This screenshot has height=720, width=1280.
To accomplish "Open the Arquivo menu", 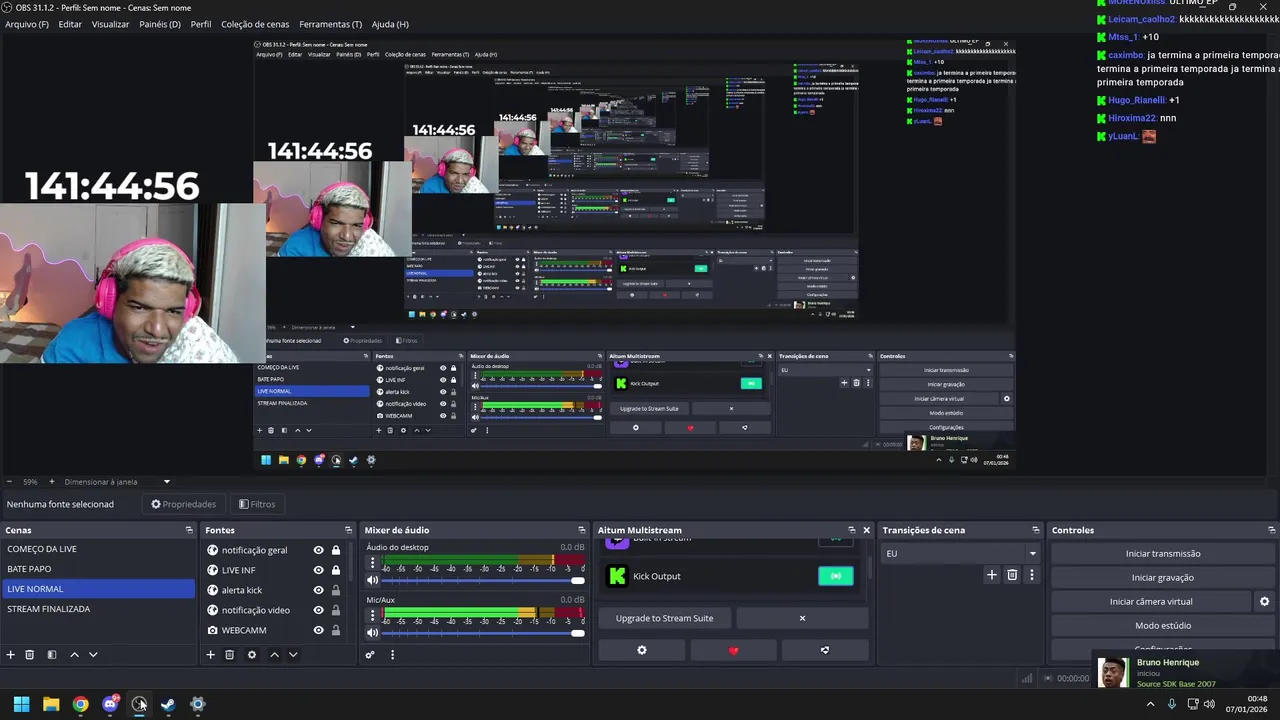I will tap(27, 24).
